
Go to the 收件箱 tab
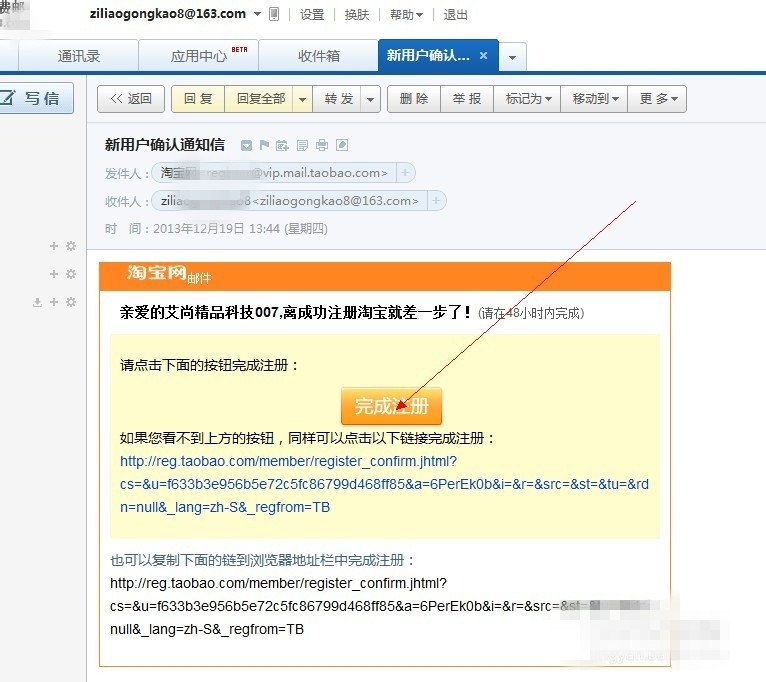(x=319, y=56)
